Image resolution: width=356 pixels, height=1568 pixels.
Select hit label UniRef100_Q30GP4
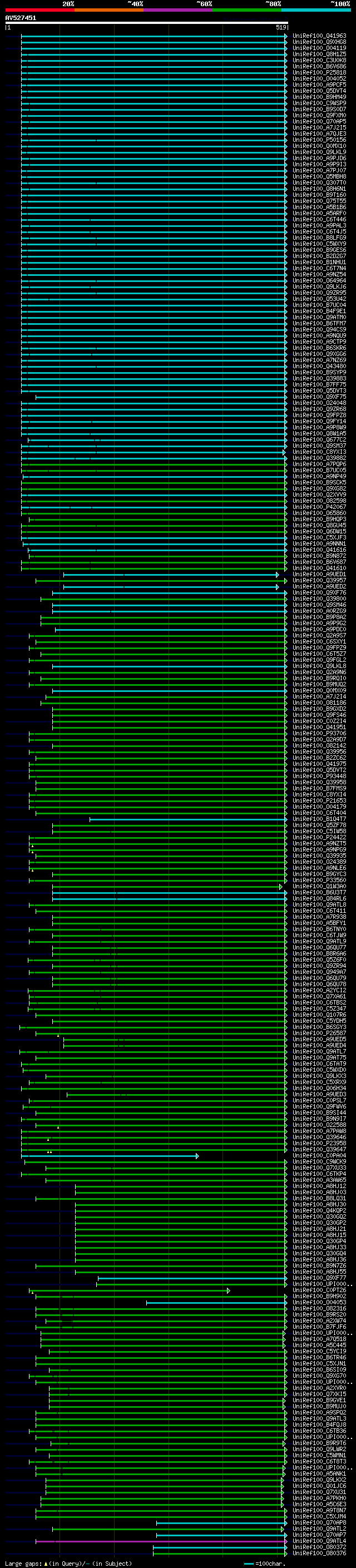tap(319, 1241)
